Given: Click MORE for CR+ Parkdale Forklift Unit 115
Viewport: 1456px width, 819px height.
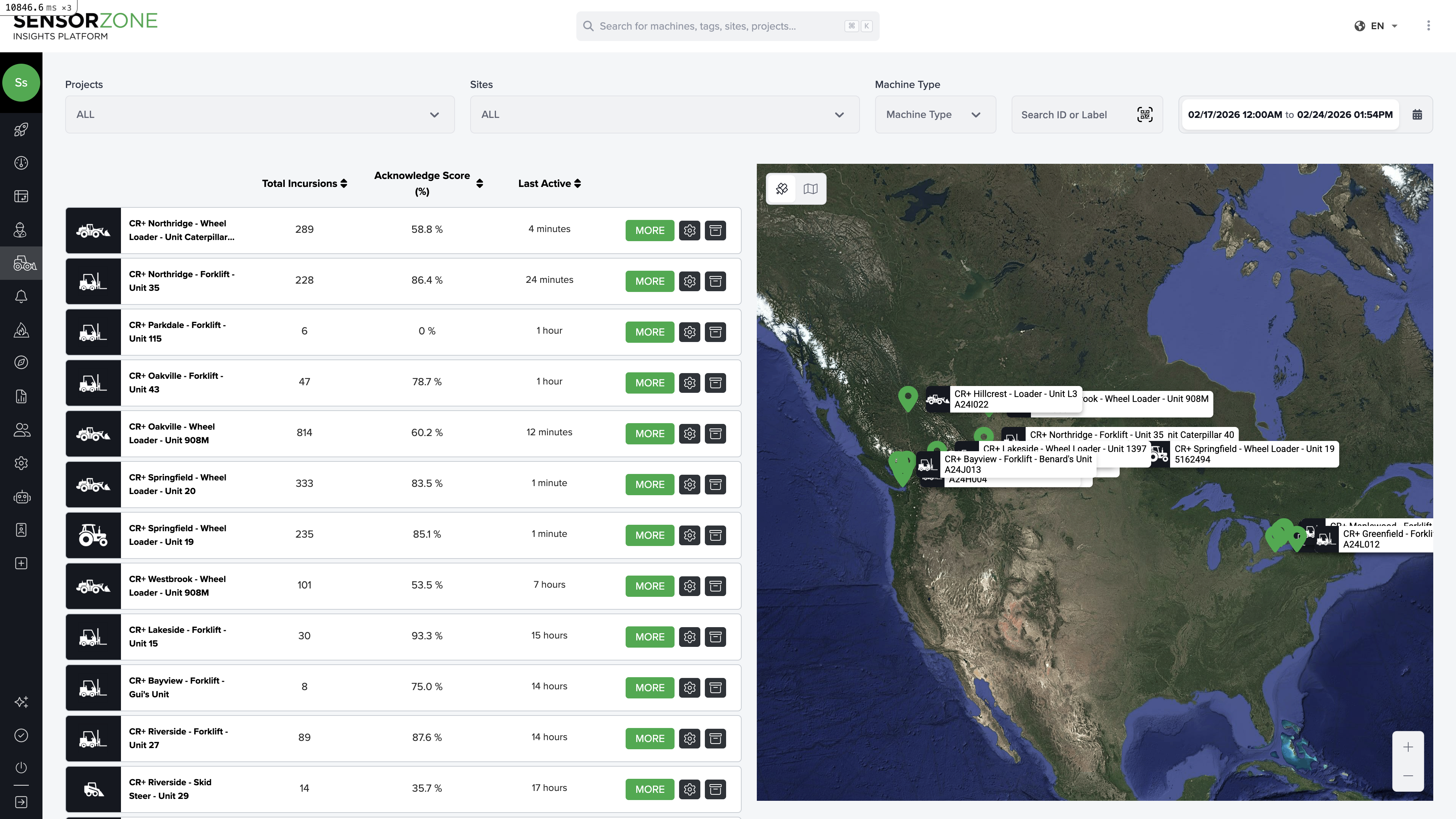Looking at the screenshot, I should 649,332.
